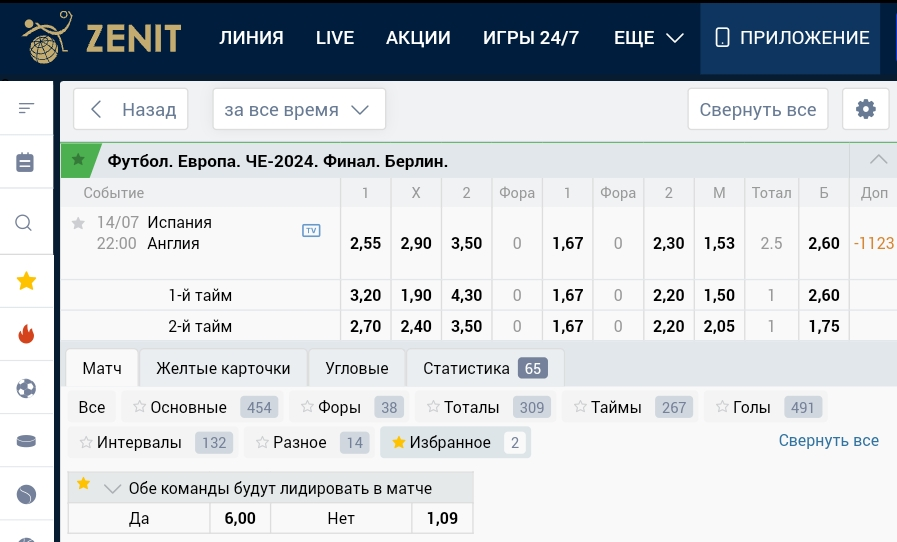Image resolution: width=897 pixels, height=542 pixels.
Task: Select 1-й тайм win 2 odds 4,30
Action: click(x=466, y=295)
